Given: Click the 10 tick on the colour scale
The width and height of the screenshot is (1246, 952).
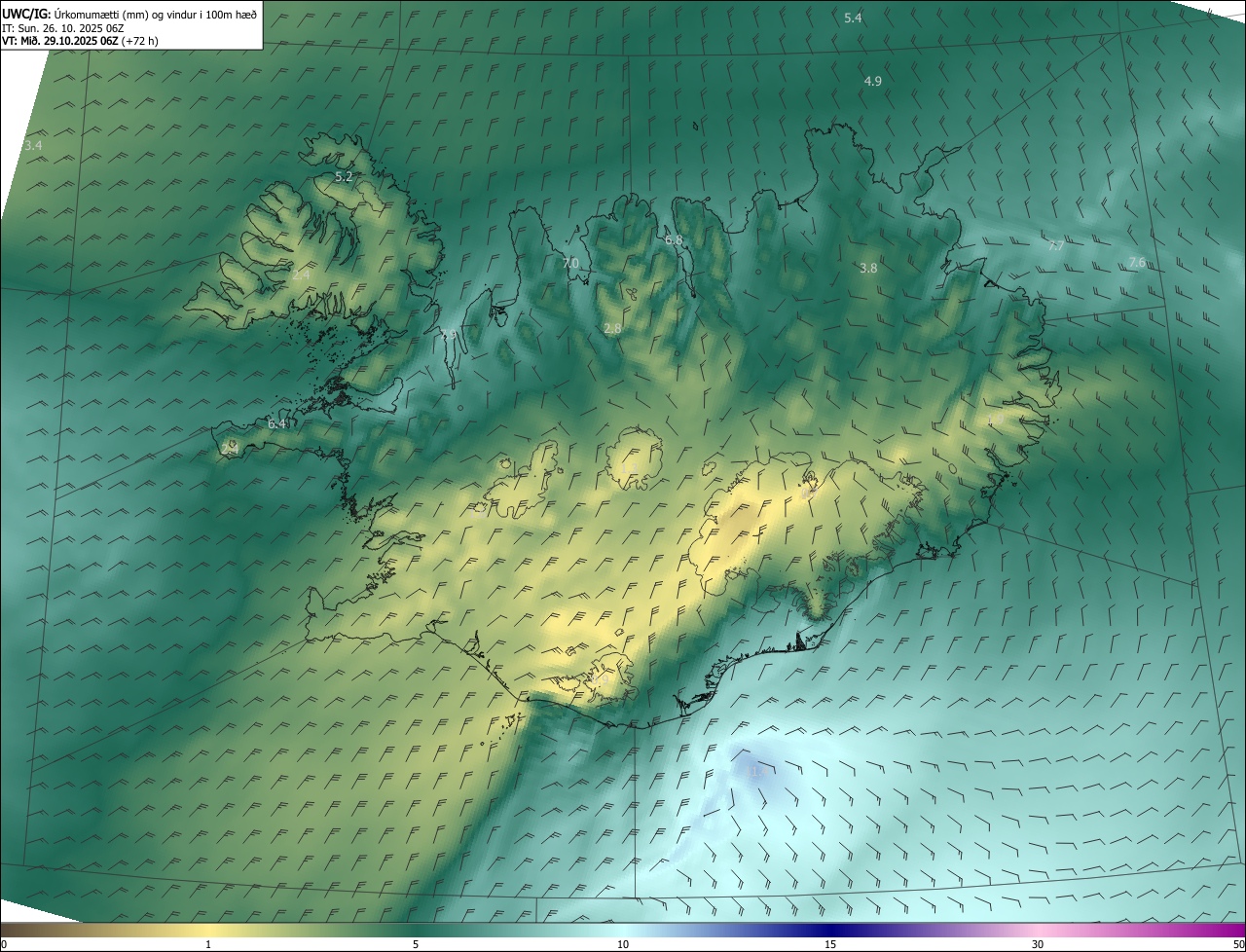Looking at the screenshot, I should [x=623, y=944].
